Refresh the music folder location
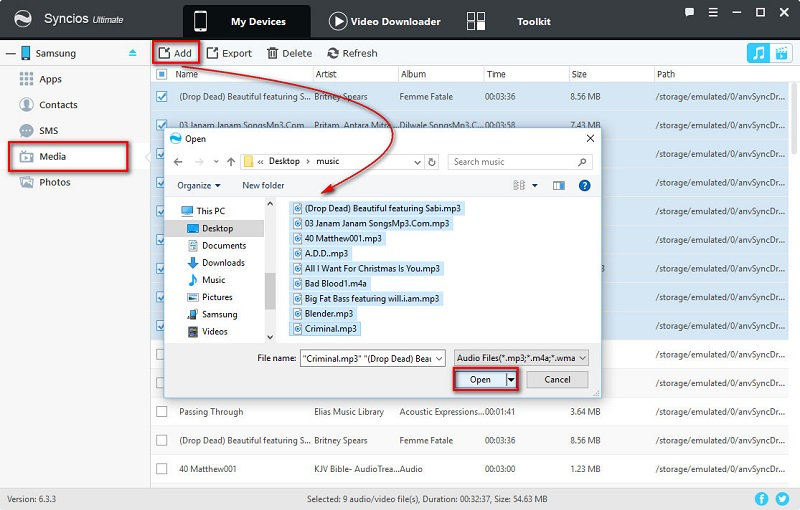The image size is (800, 510). [x=432, y=162]
